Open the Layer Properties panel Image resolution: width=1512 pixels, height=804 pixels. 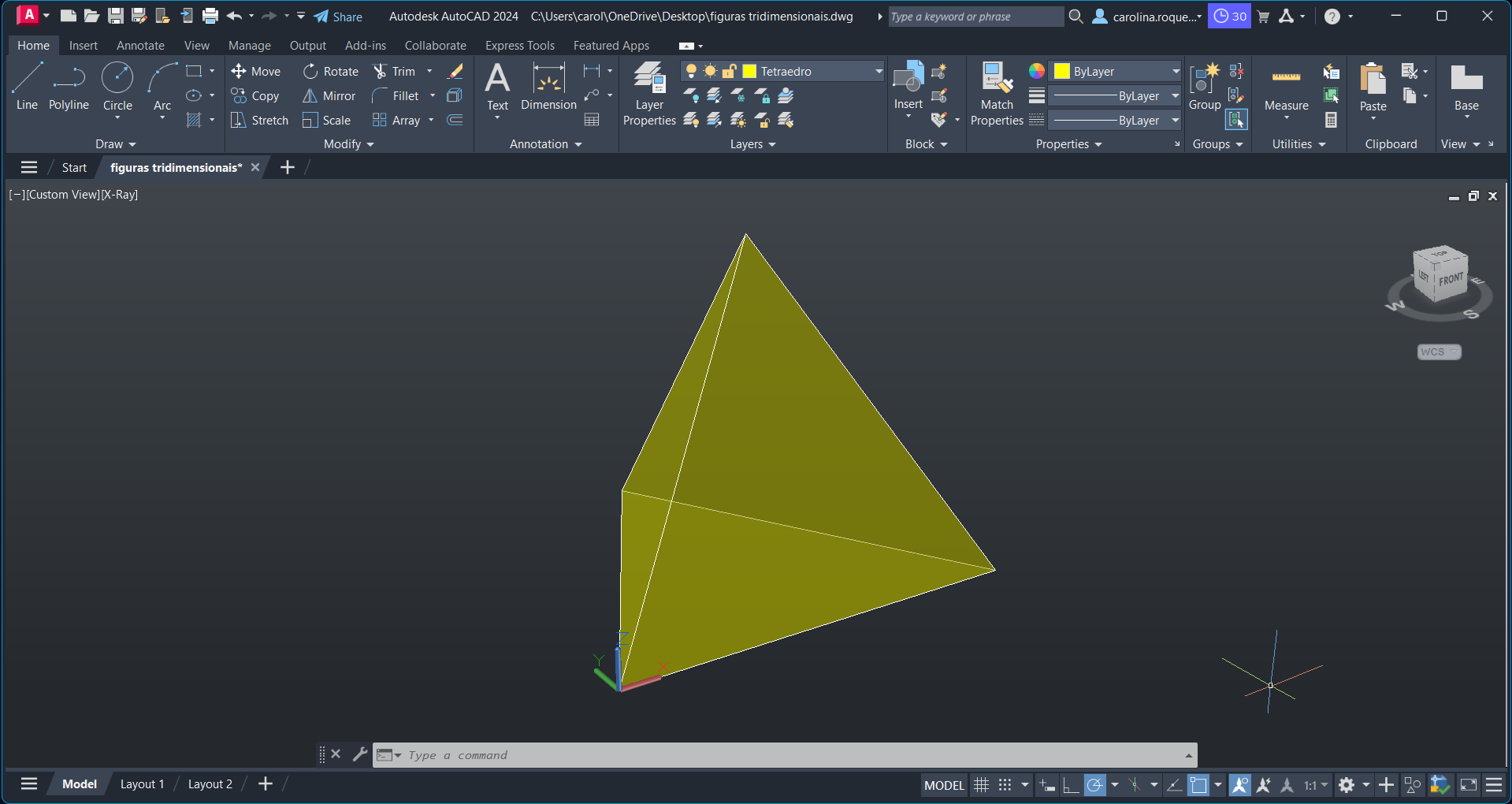pos(649,93)
